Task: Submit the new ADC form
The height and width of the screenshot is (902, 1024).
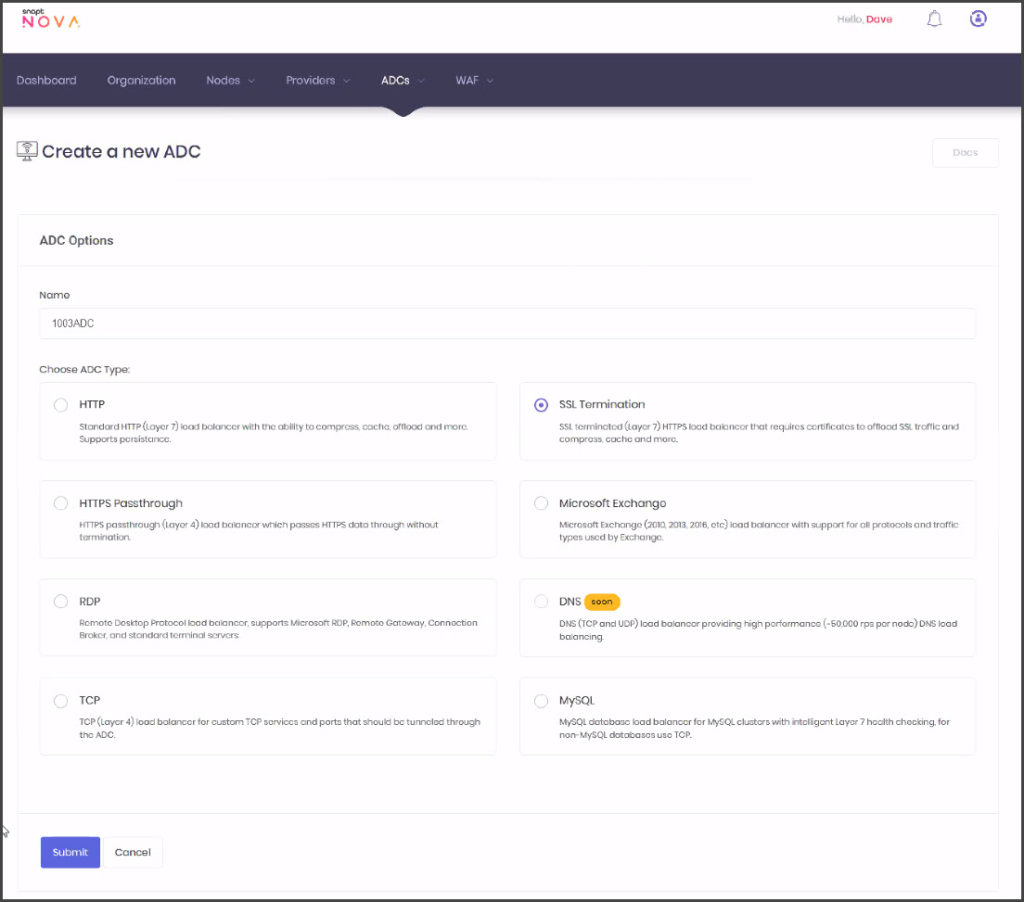Action: click(69, 852)
